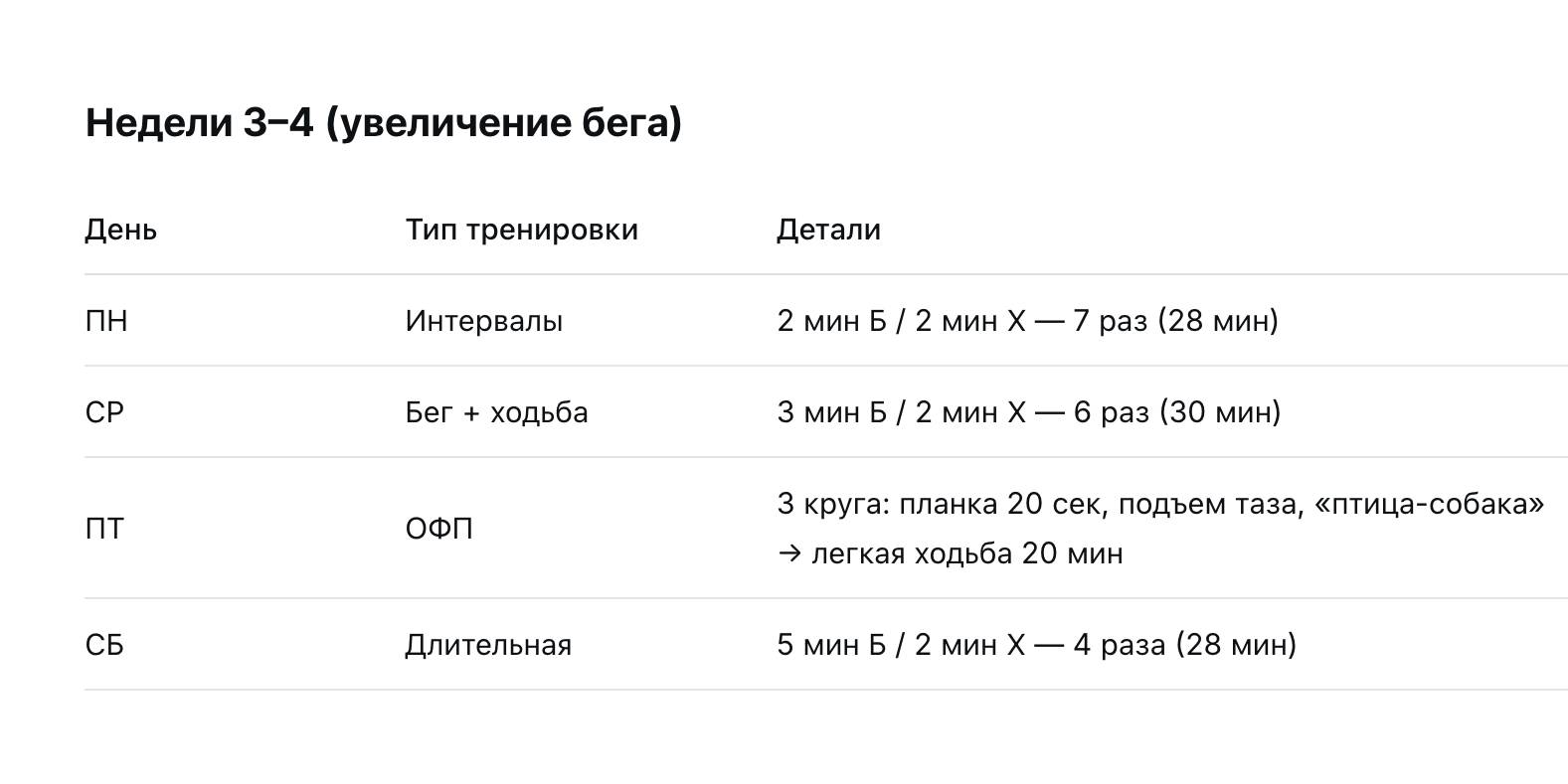1568x784 pixels.
Task: Select the "ОФП" workout type cell
Action: (438, 529)
